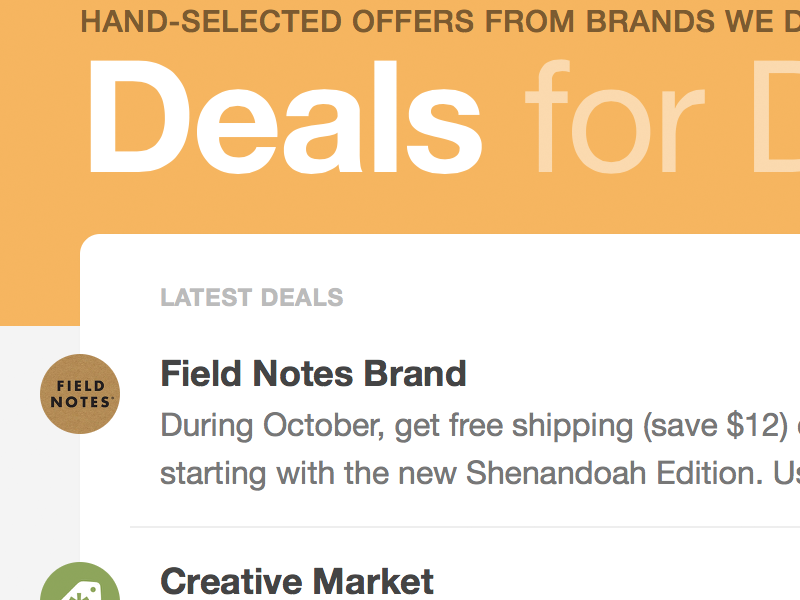Open the Creative Market deal title
The width and height of the screenshot is (800, 600).
(297, 581)
